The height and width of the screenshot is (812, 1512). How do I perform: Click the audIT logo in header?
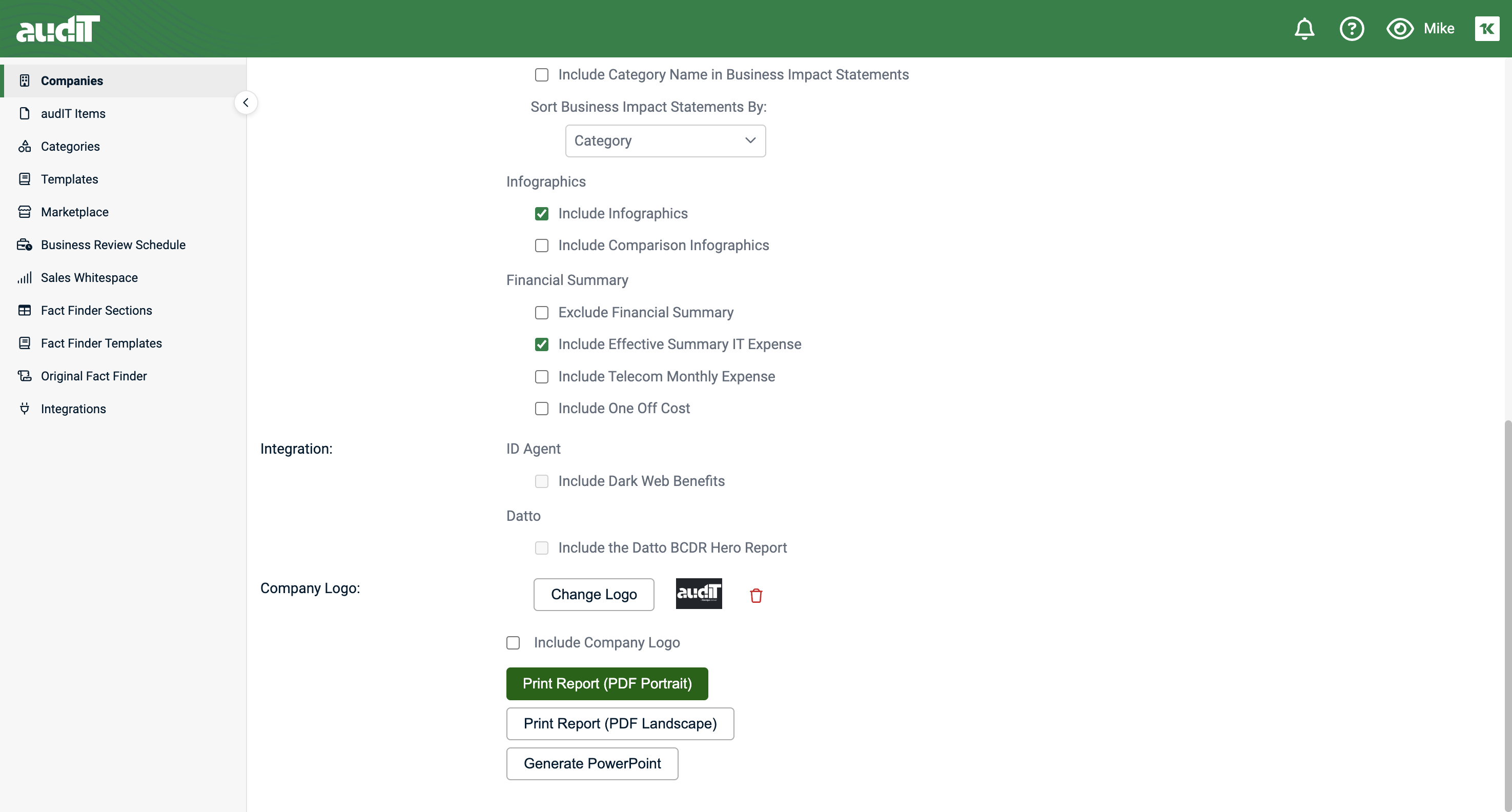pos(58,29)
